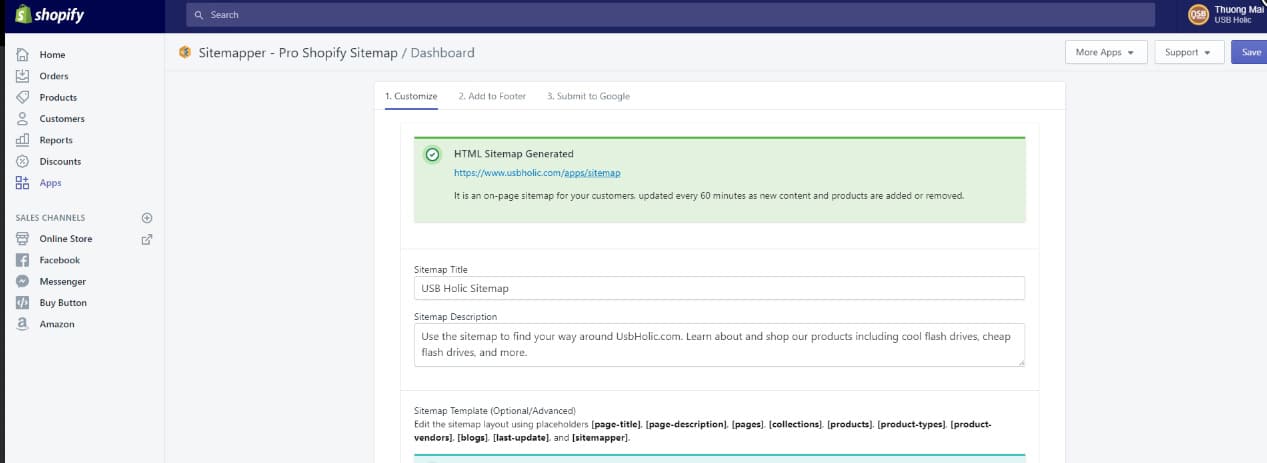Click the Apps grid icon
Viewport: 1267px width, 463px height.
[x=23, y=183]
